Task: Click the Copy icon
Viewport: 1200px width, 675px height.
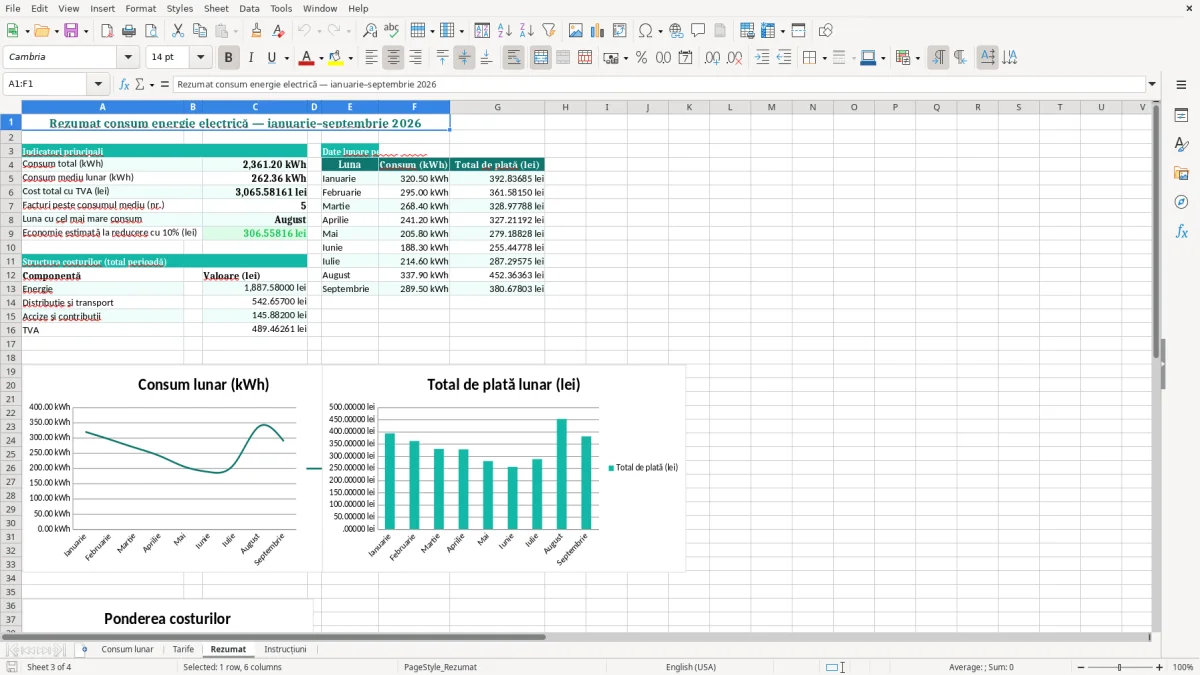Action: point(200,31)
